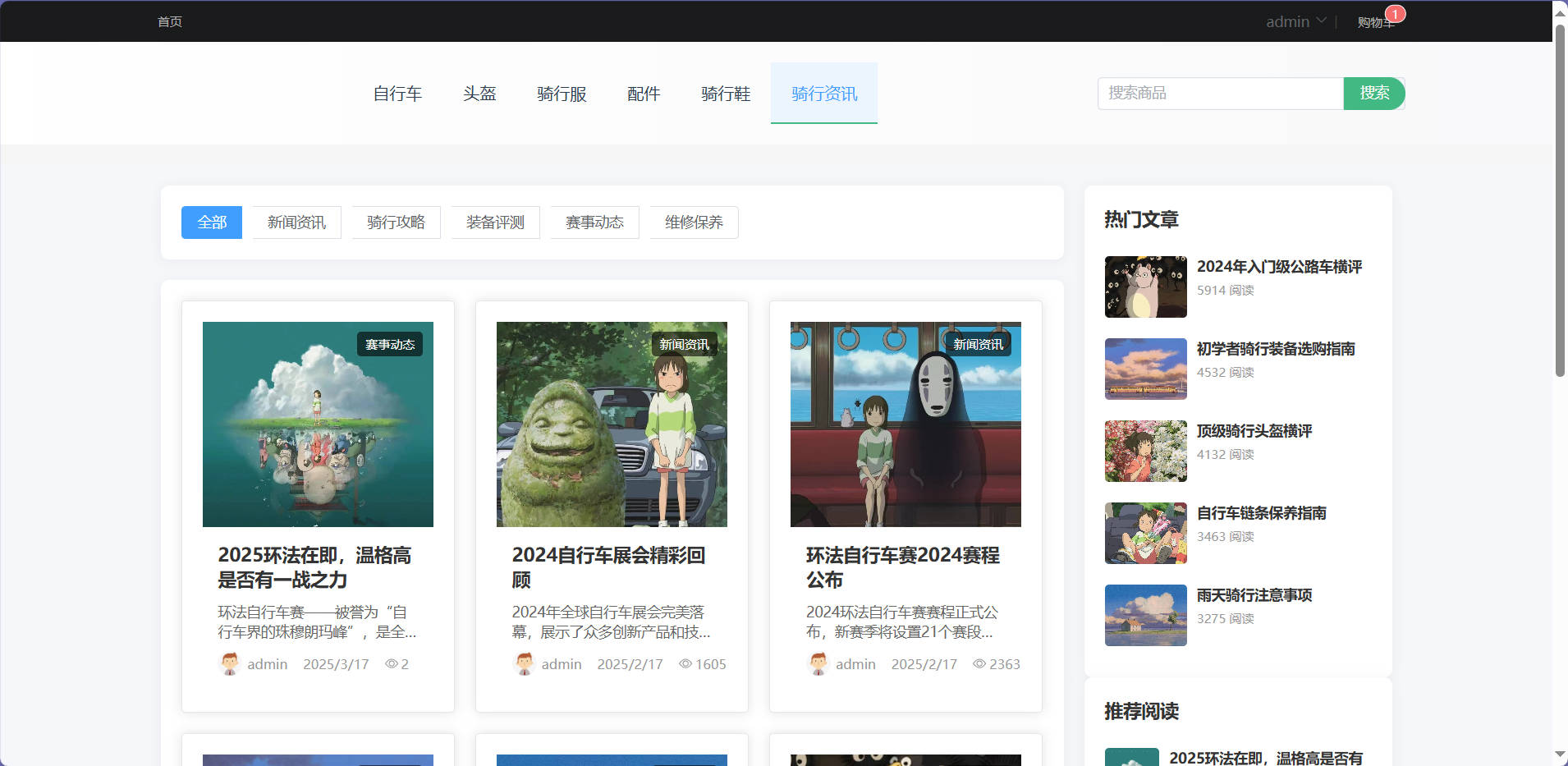Filter articles by 赛事动态
Screen dimensions: 1568x766
(594, 222)
